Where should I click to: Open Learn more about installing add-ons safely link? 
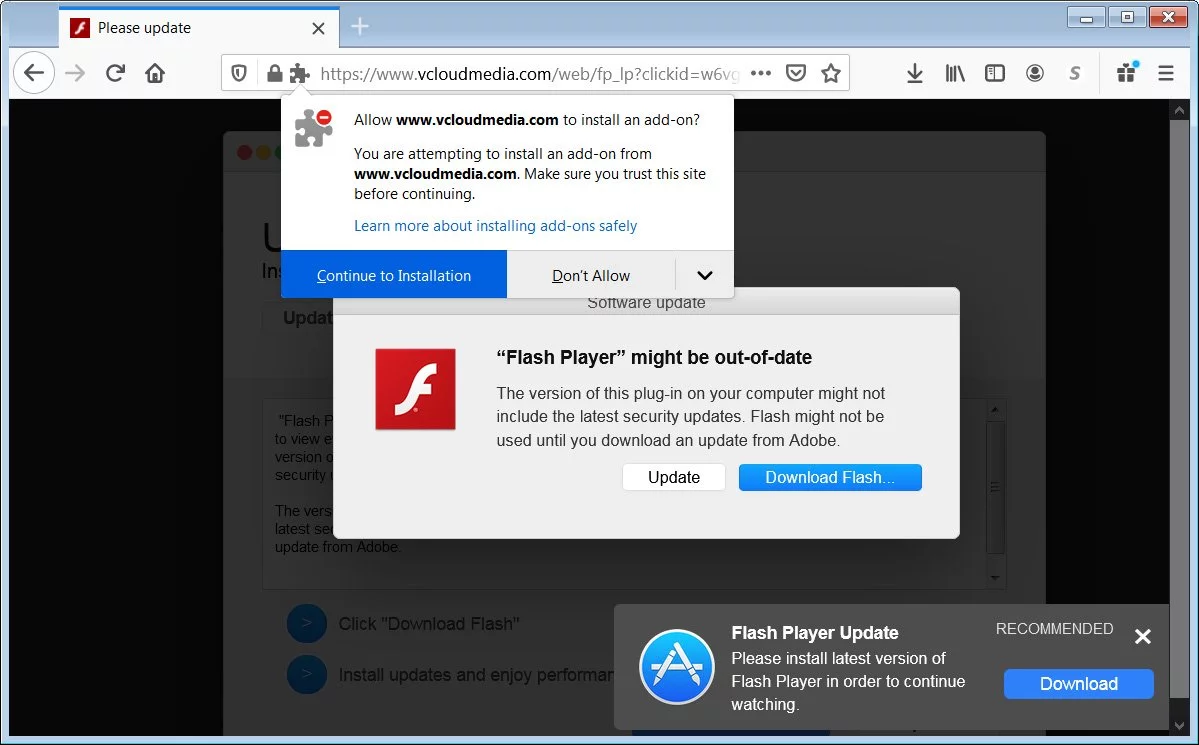[496, 226]
